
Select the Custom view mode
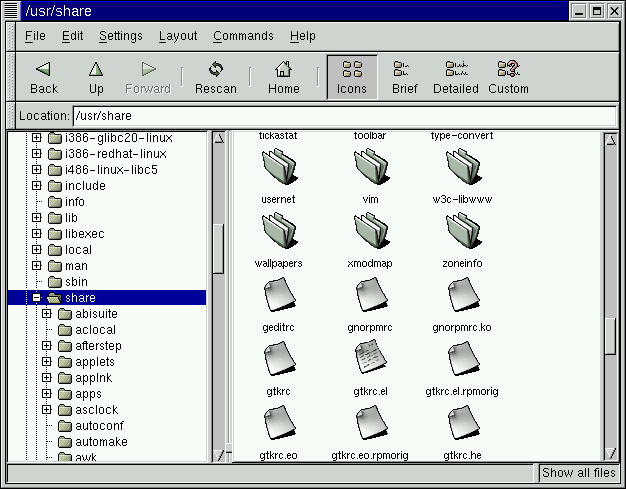pos(508,77)
